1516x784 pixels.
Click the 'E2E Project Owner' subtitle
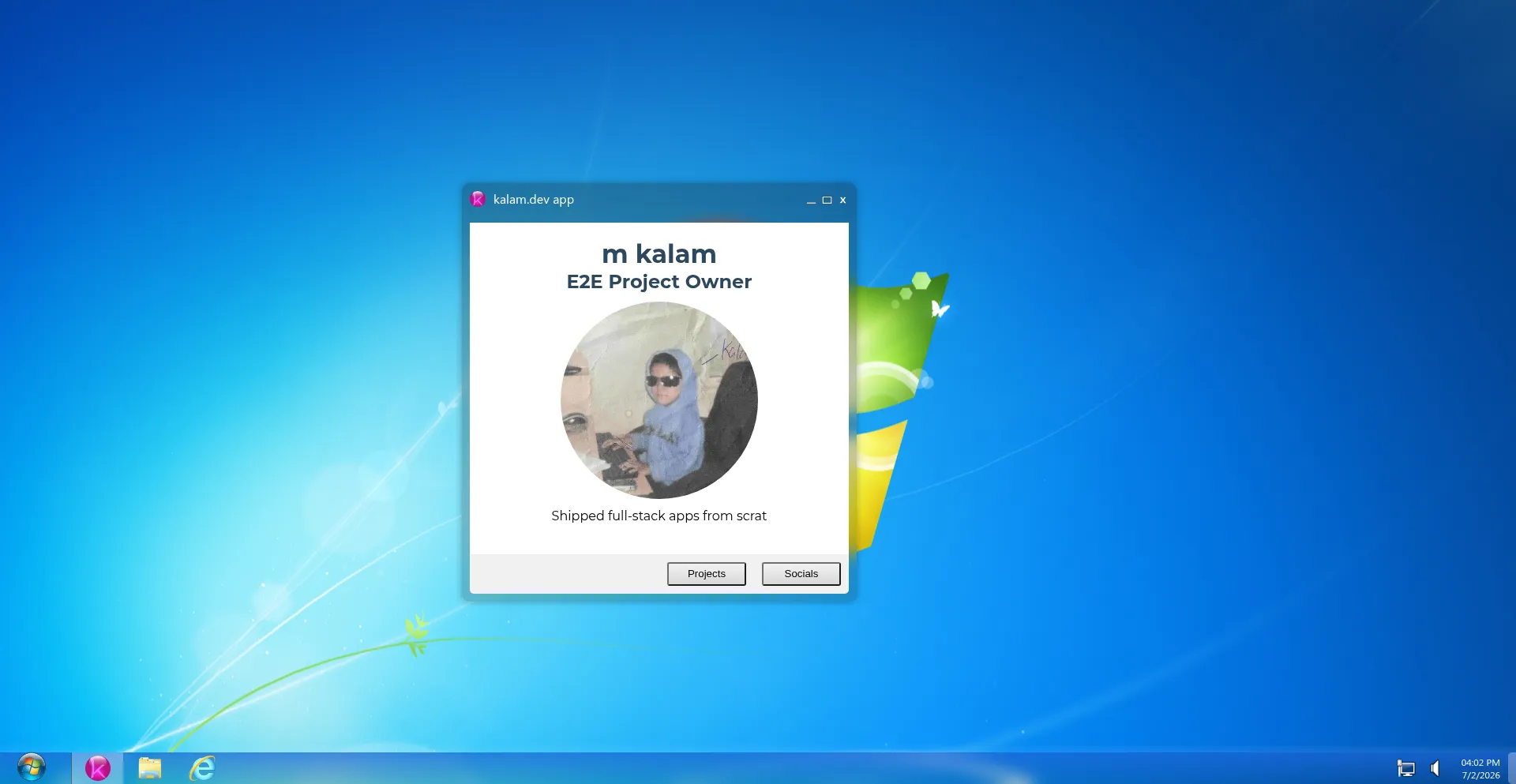659,282
